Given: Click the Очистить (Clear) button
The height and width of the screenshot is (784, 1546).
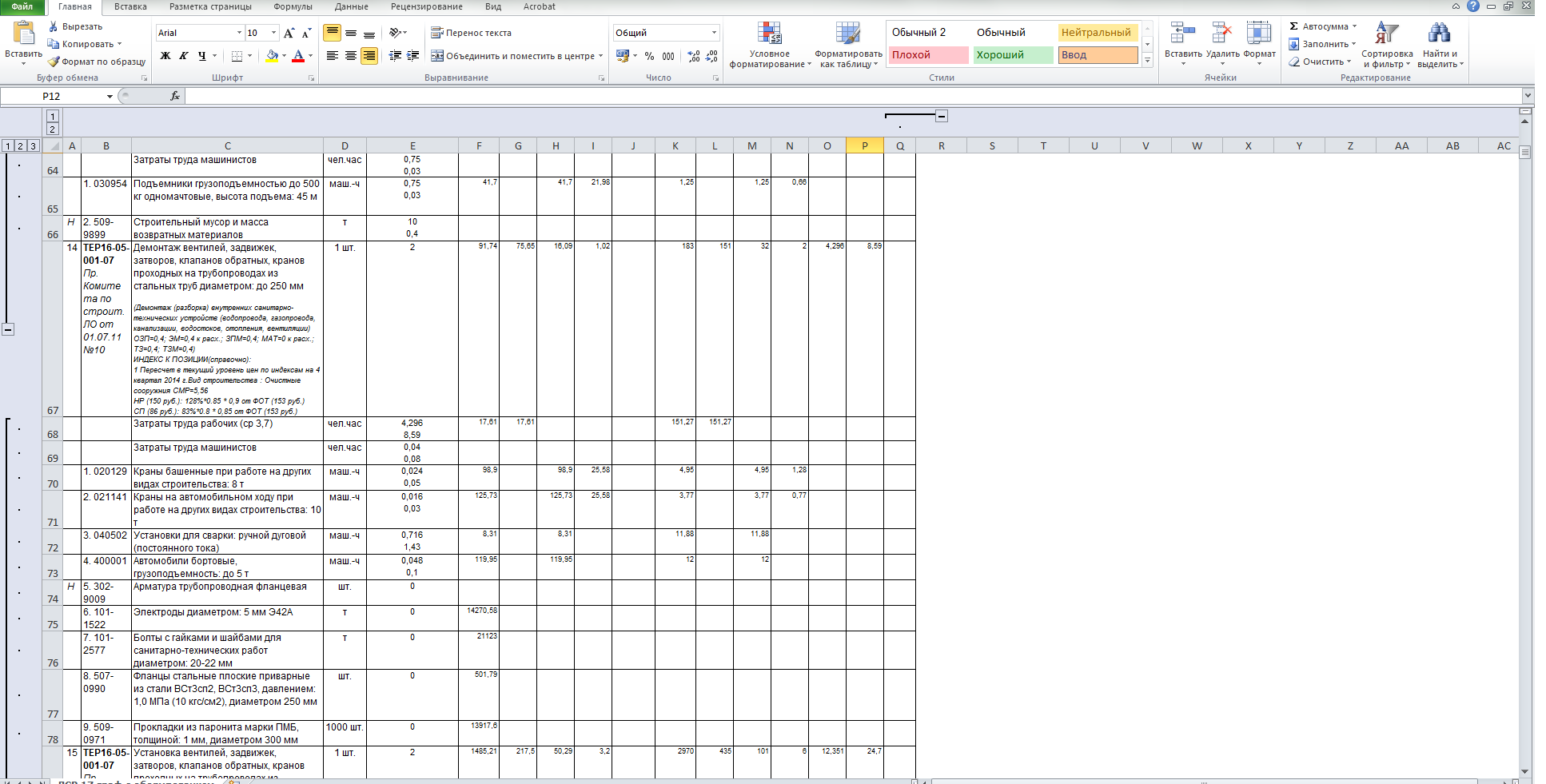Looking at the screenshot, I should [x=1320, y=62].
